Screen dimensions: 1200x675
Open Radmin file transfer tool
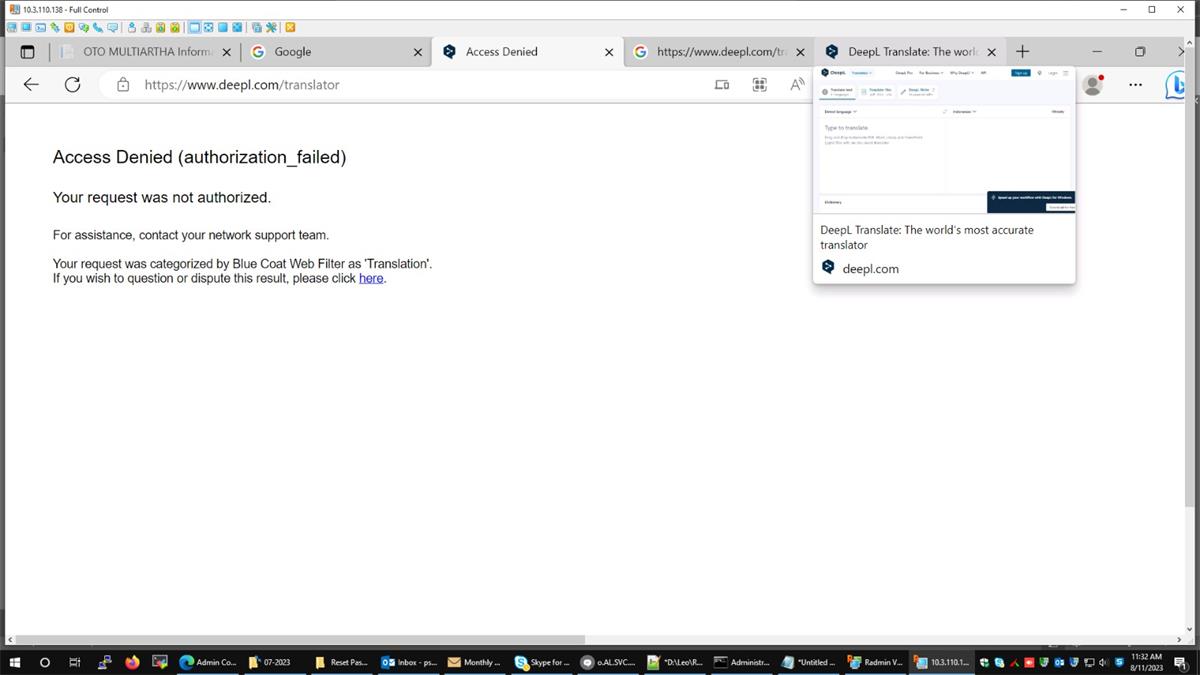pyautogui.click(x=54, y=27)
